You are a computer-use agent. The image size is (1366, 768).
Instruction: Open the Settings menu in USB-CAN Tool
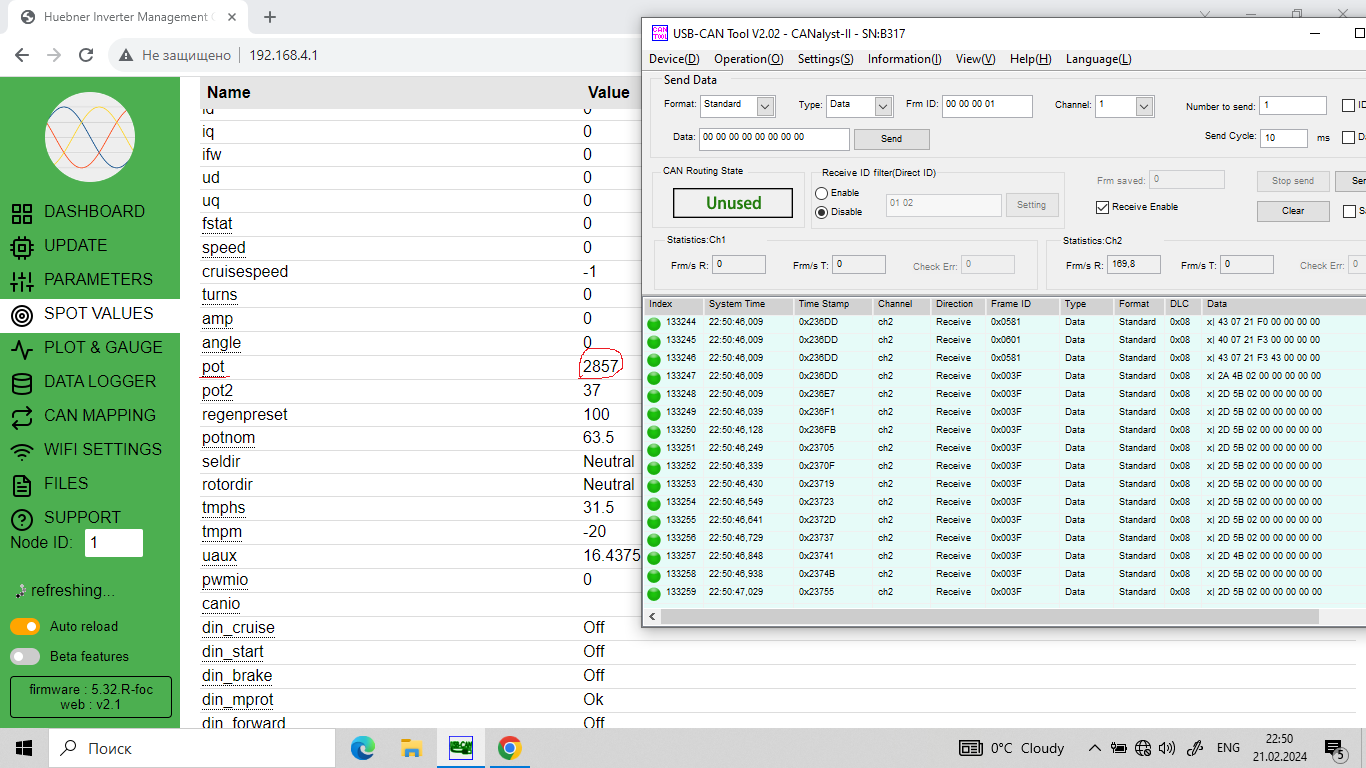pyautogui.click(x=825, y=59)
